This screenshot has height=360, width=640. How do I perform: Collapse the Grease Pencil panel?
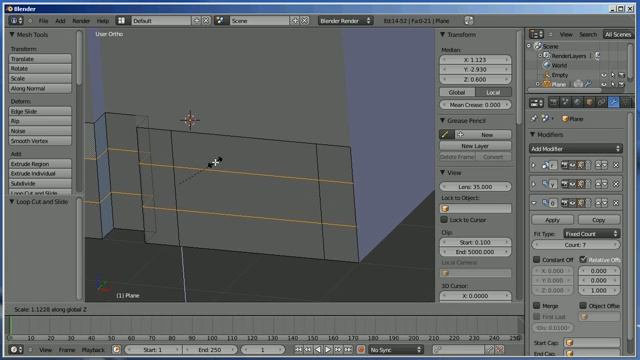[x=442, y=120]
